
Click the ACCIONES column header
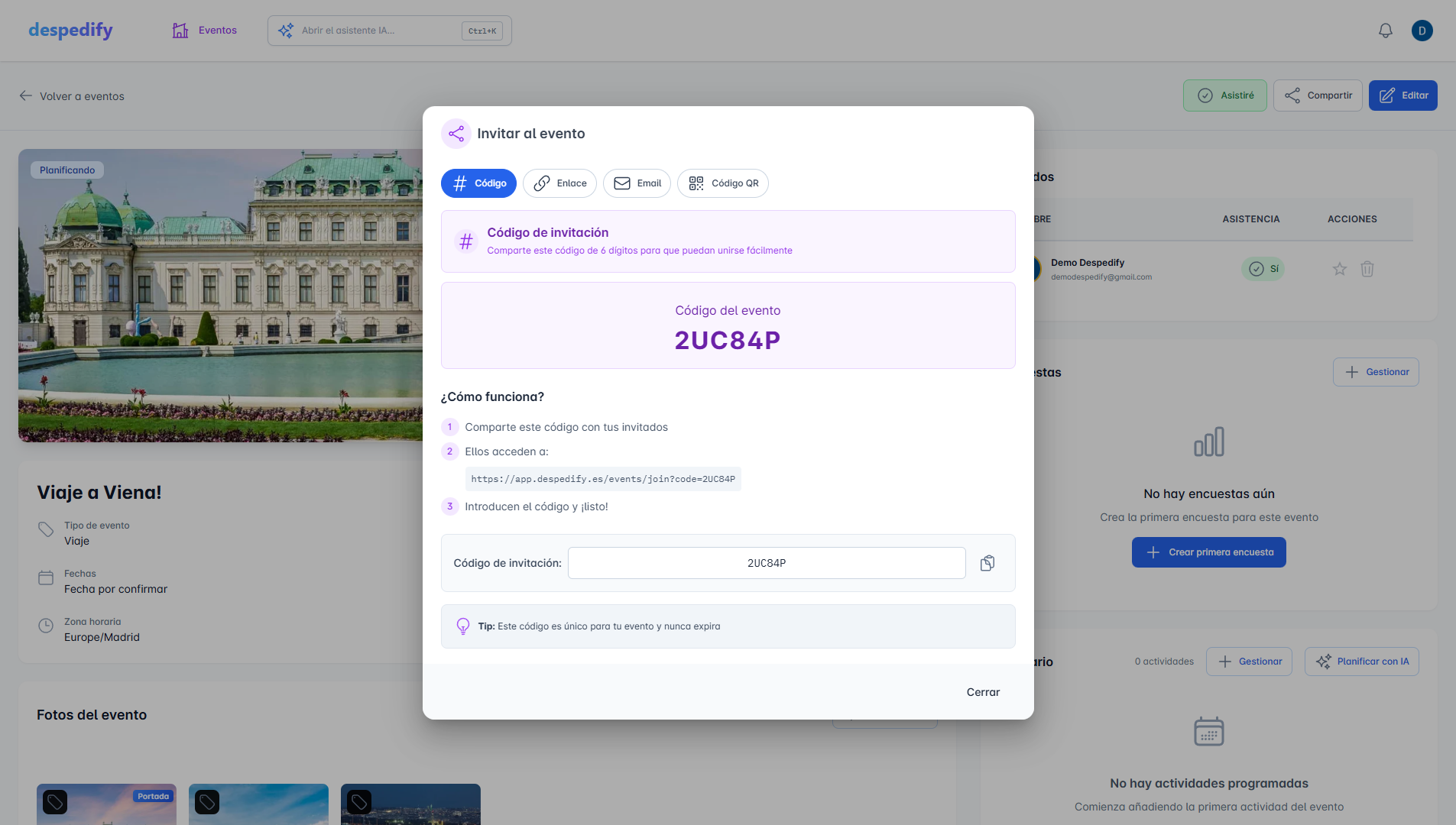[x=1352, y=219]
